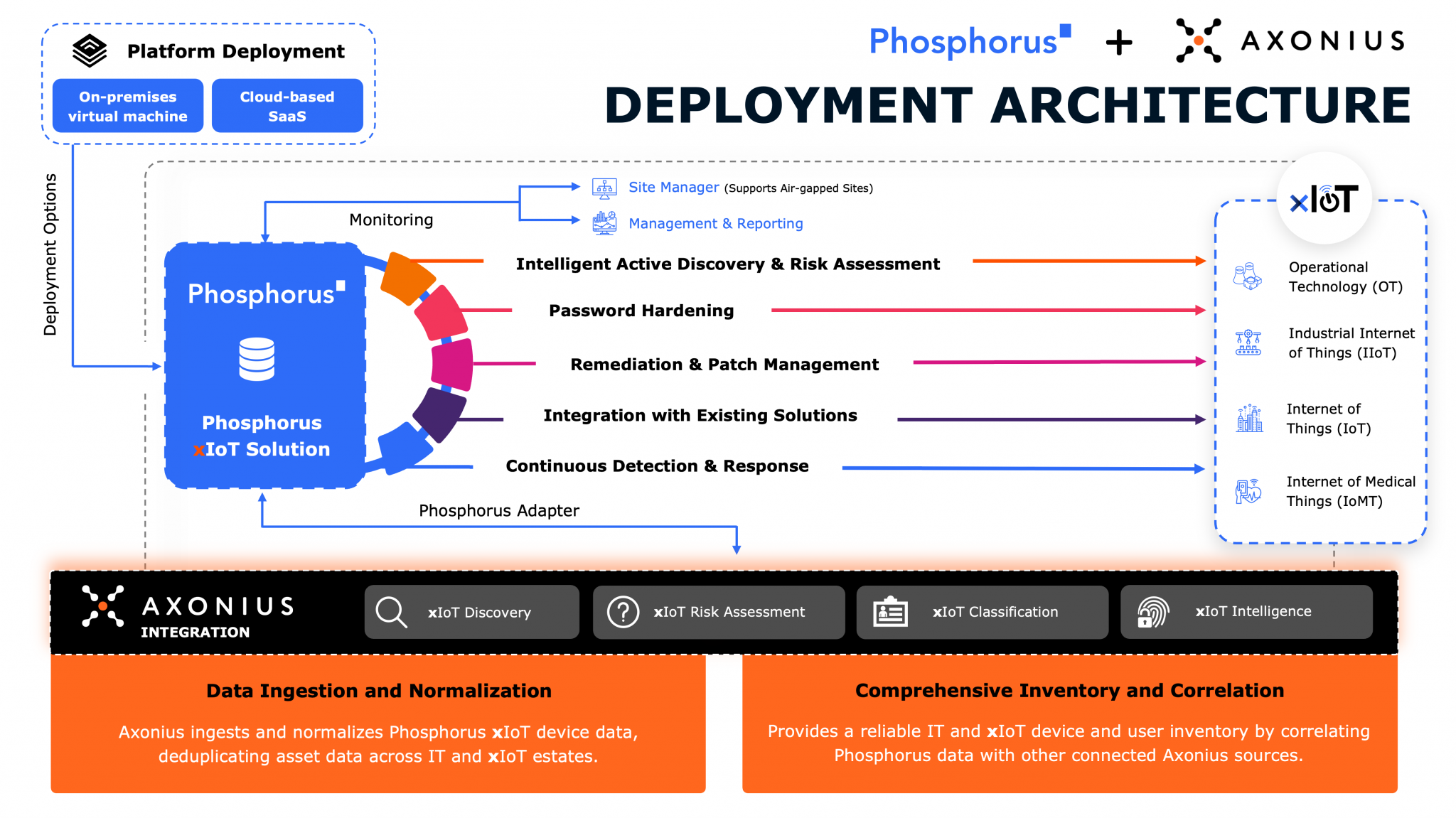This screenshot has width=1456, height=818.
Task: Click the xIoT Classification badge icon
Action: pos(888,612)
